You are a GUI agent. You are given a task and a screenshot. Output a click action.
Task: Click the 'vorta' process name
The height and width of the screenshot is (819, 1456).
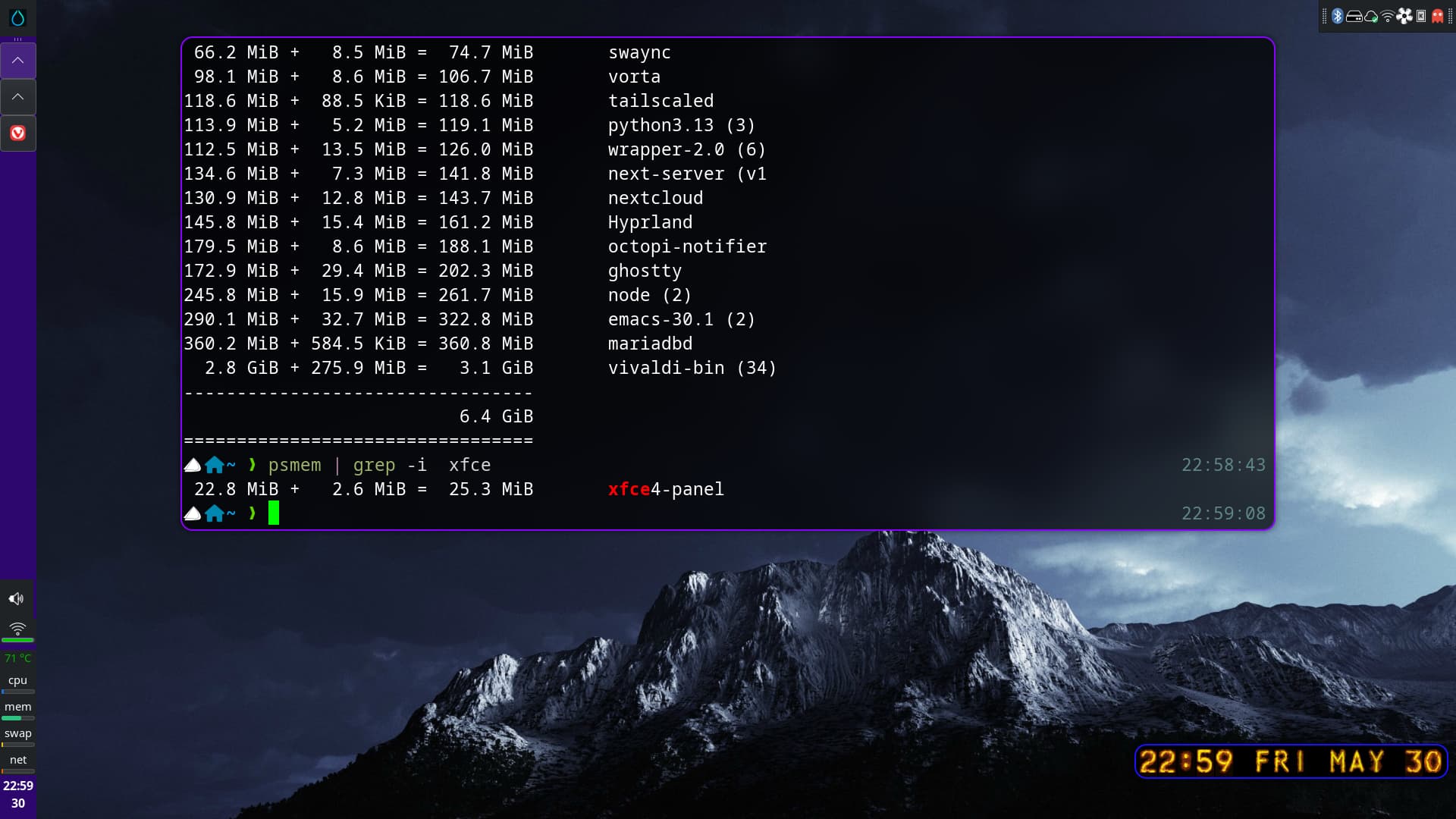tap(634, 77)
